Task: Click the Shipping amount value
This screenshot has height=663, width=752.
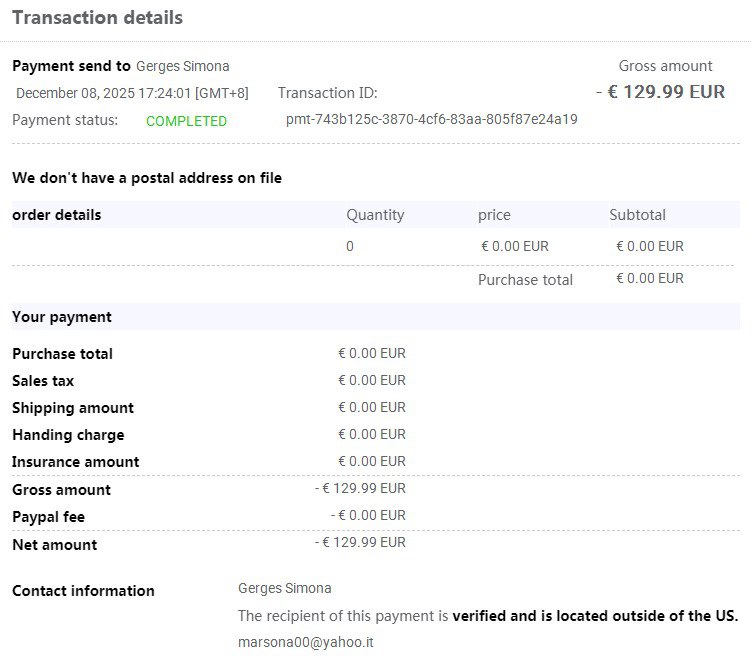Action: pos(371,407)
